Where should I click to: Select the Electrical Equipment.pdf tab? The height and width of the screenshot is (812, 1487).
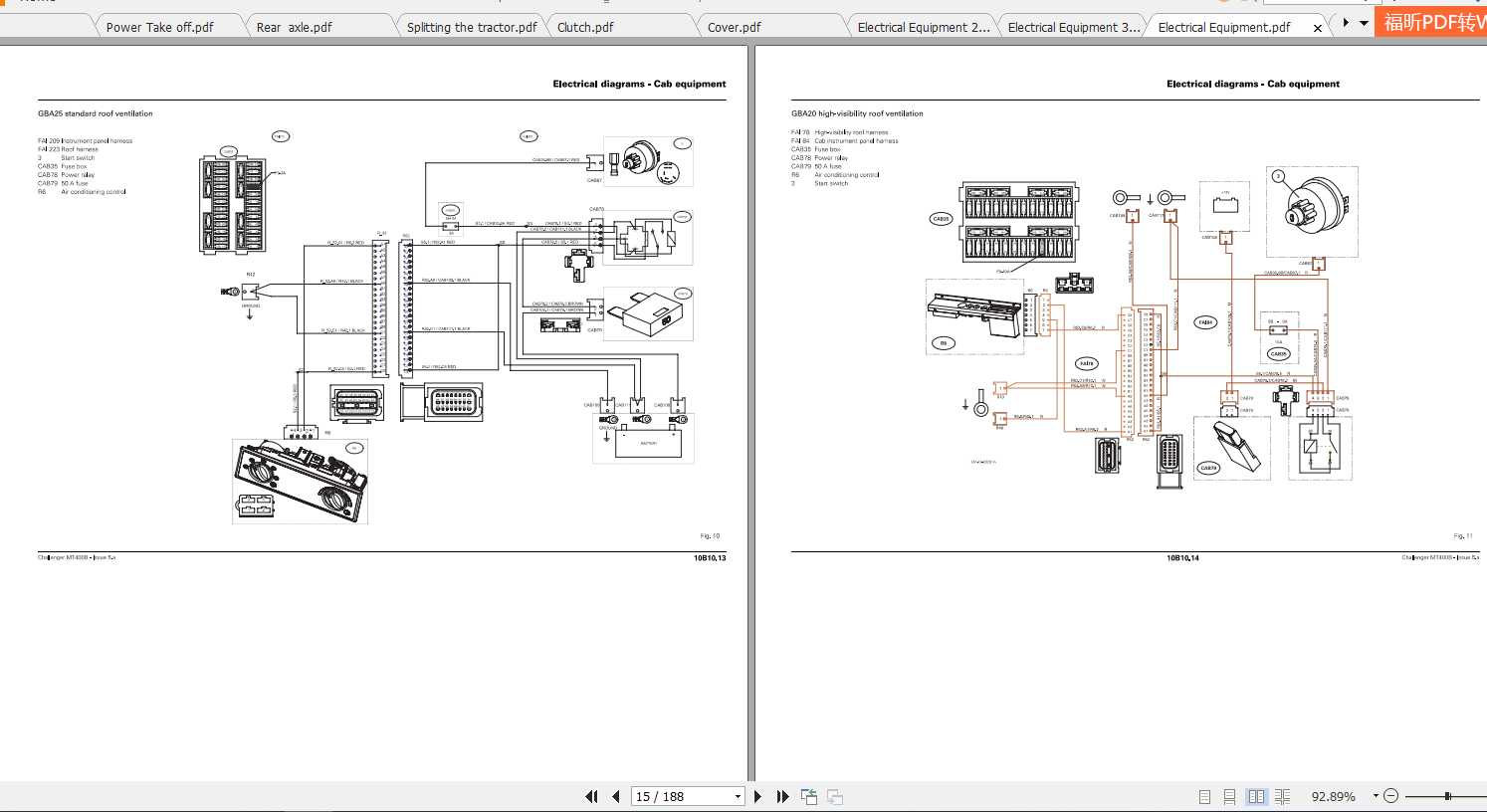tap(1224, 27)
